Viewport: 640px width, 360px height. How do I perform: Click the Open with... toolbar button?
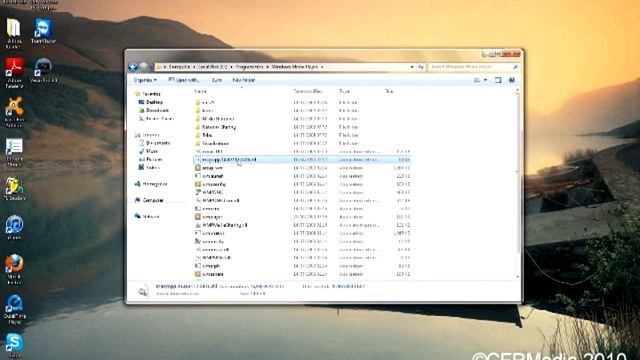[x=183, y=80]
